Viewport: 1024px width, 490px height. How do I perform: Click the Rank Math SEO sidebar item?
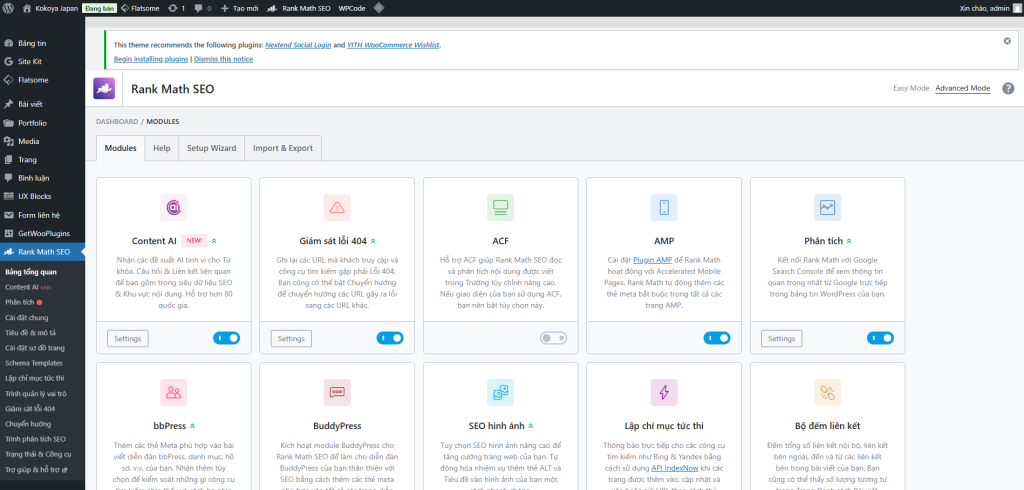point(42,252)
